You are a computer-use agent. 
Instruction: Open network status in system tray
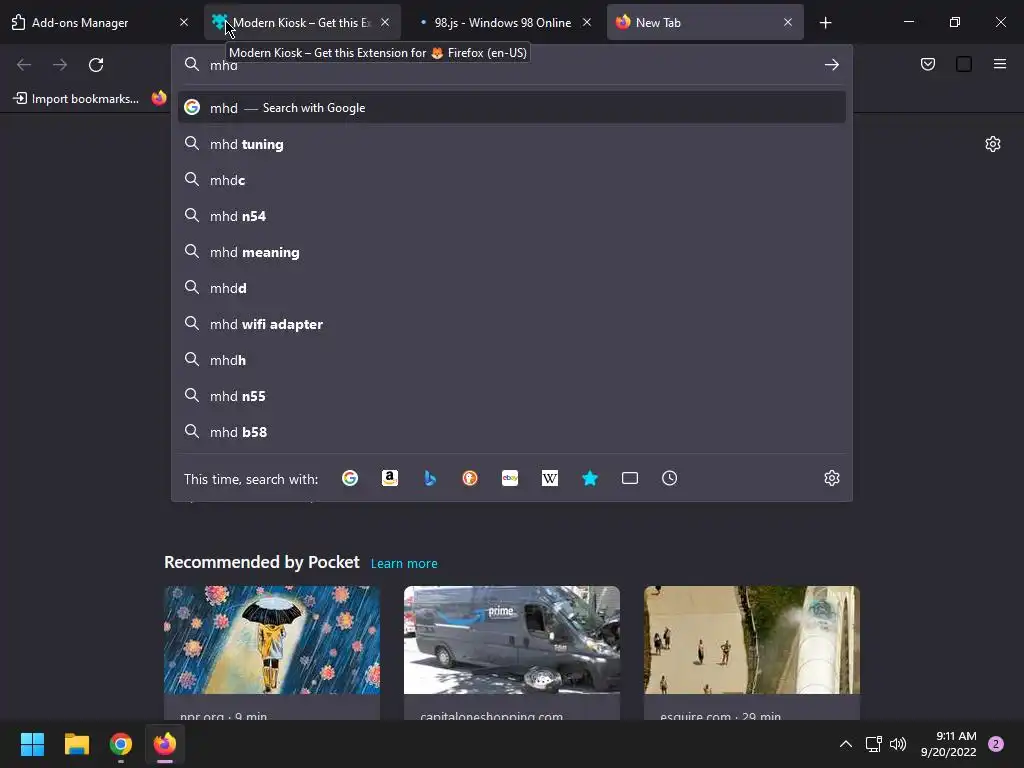click(x=873, y=744)
